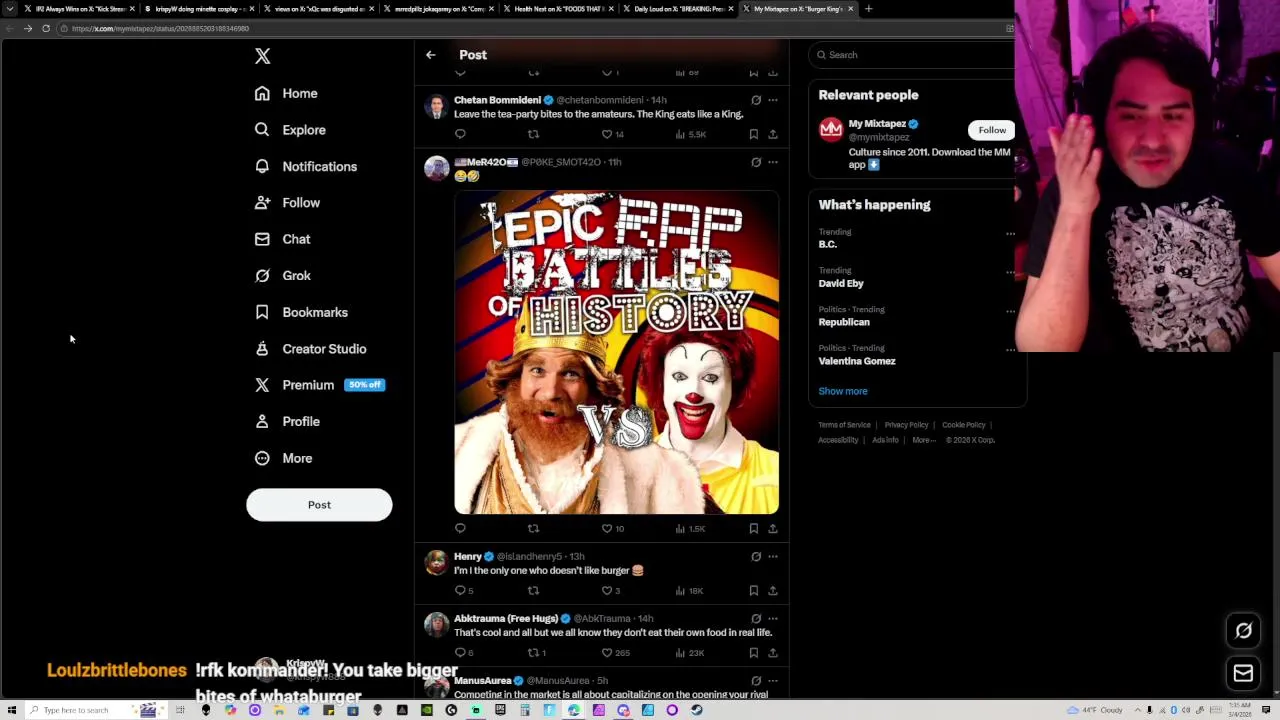Expand the footer More links
This screenshot has width=1280, height=720.
pos(922,440)
